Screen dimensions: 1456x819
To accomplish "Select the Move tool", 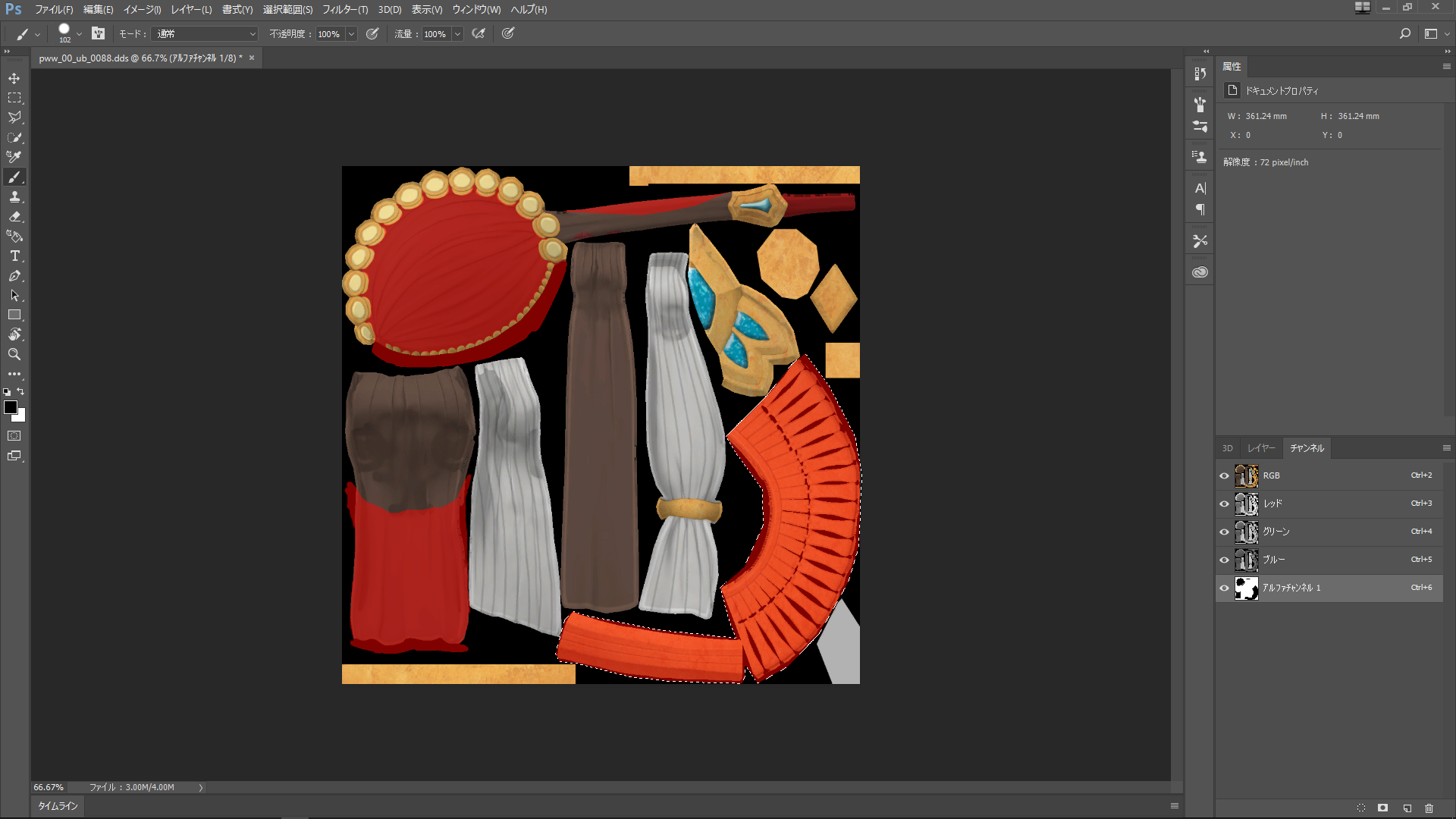I will tap(14, 78).
